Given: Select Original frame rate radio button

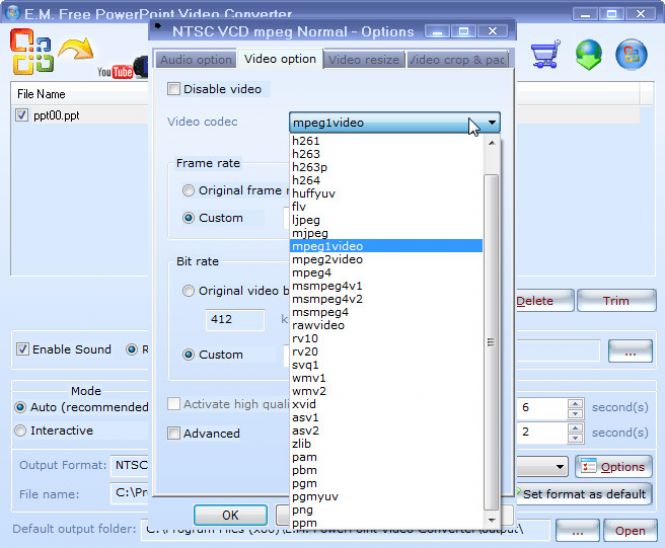Looking at the screenshot, I should [x=188, y=190].
